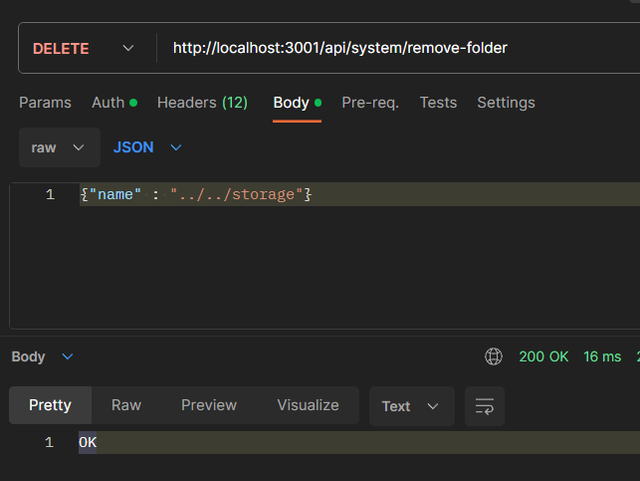Expand the raw body type dropdown

tap(59, 147)
